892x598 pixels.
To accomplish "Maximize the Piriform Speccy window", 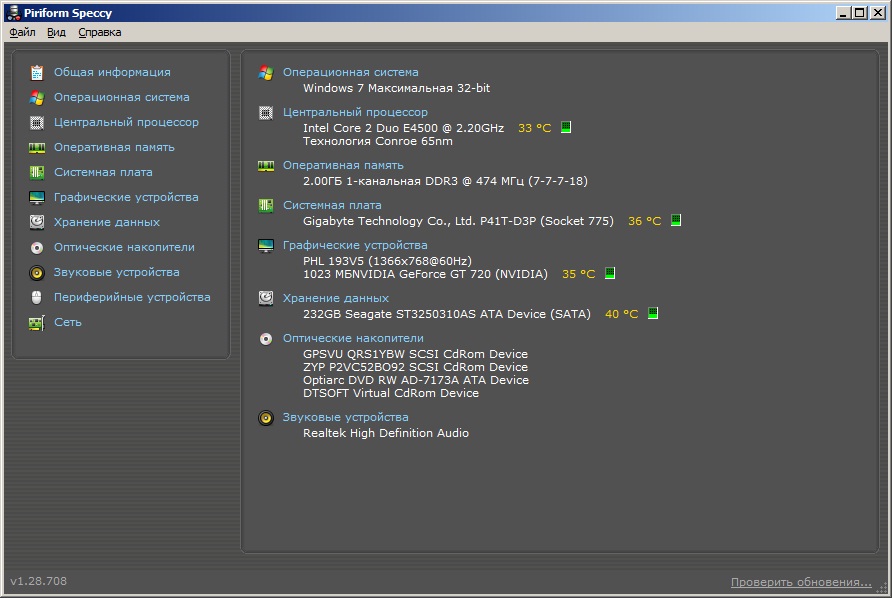I will click(860, 13).
